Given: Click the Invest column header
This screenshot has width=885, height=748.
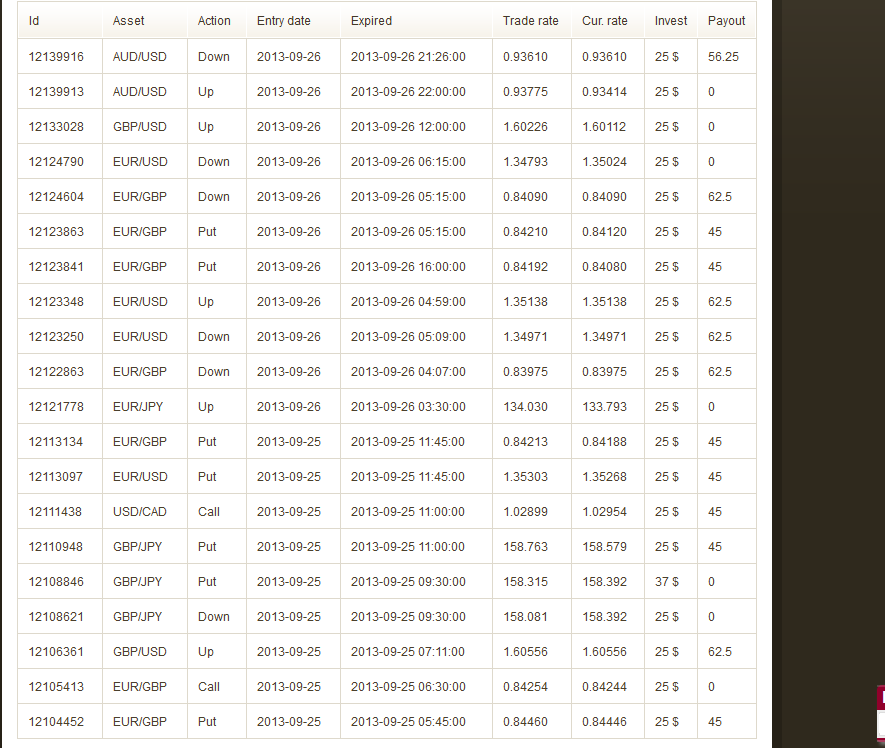Looking at the screenshot, I should point(671,21).
